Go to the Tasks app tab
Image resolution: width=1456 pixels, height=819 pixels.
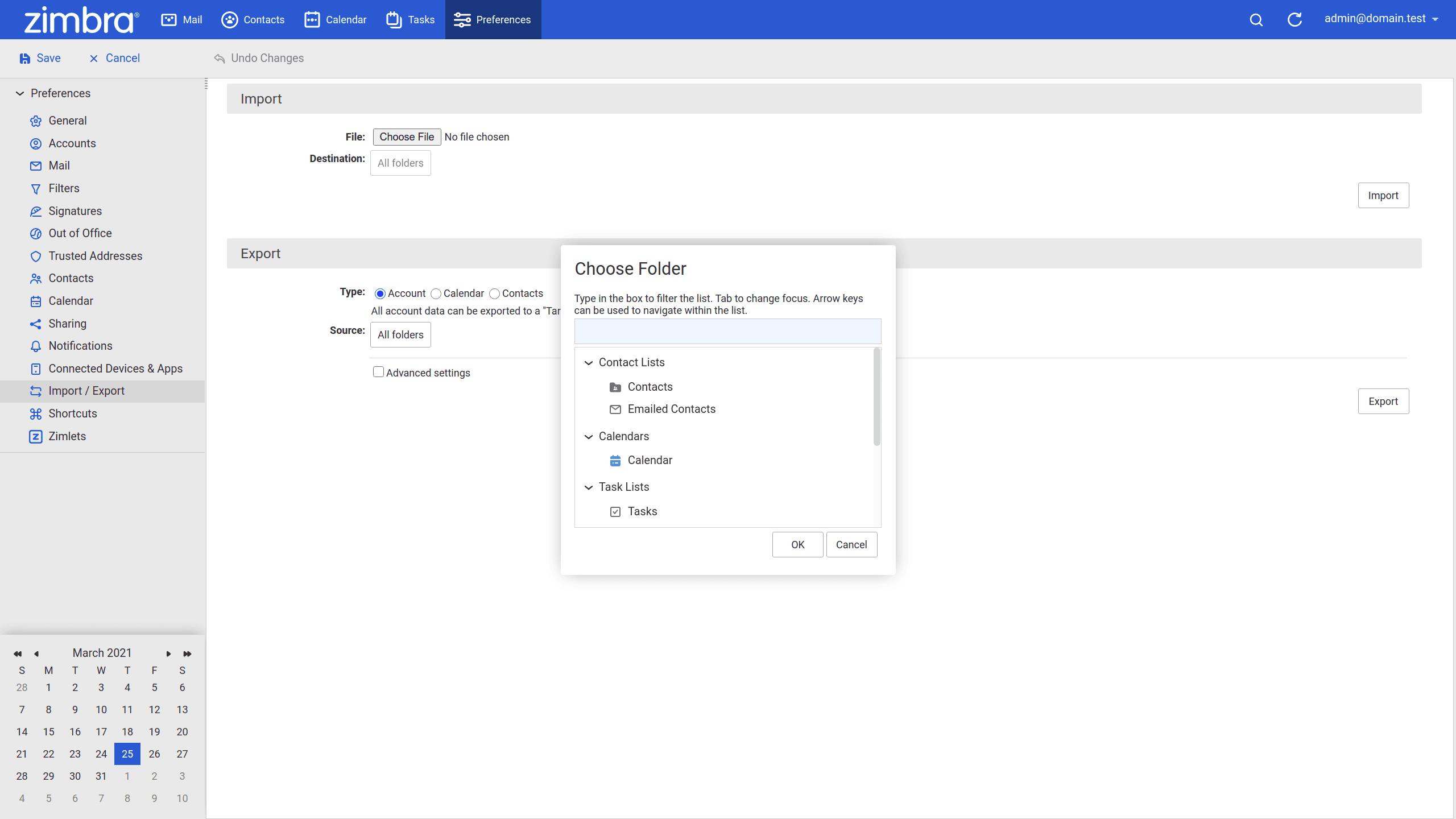(x=410, y=19)
